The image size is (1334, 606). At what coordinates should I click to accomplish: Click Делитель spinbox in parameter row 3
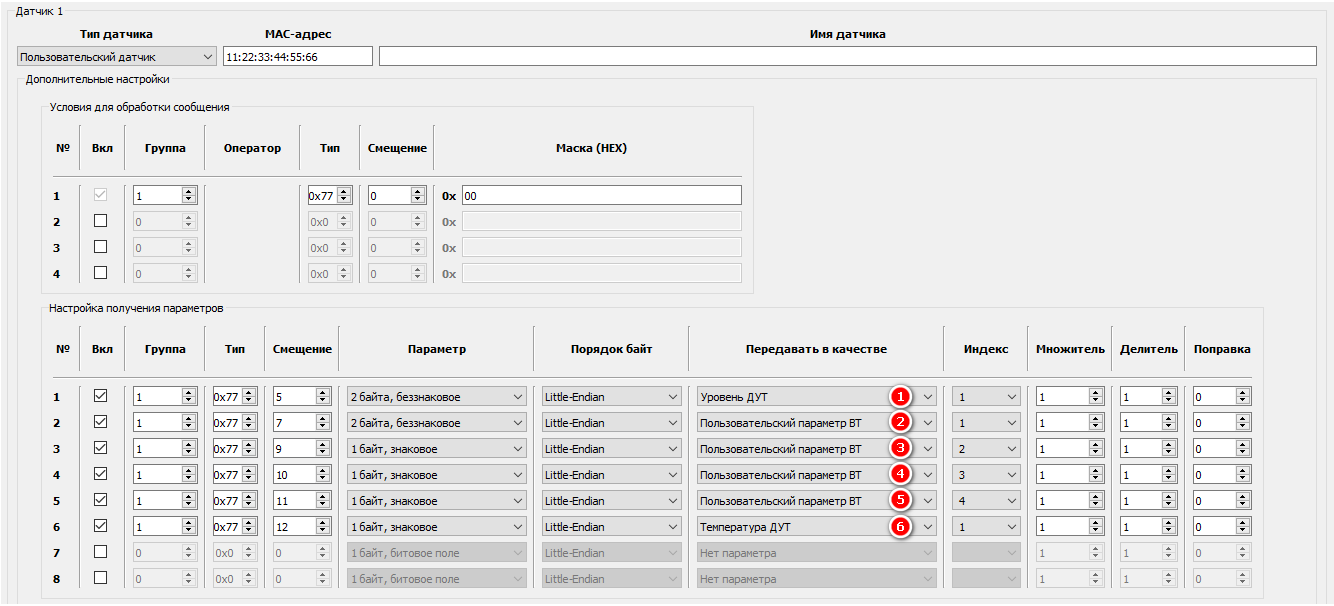[x=1147, y=449]
